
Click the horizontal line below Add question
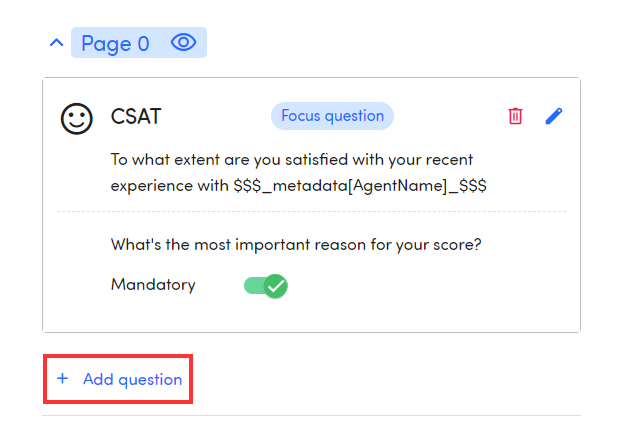click(311, 415)
